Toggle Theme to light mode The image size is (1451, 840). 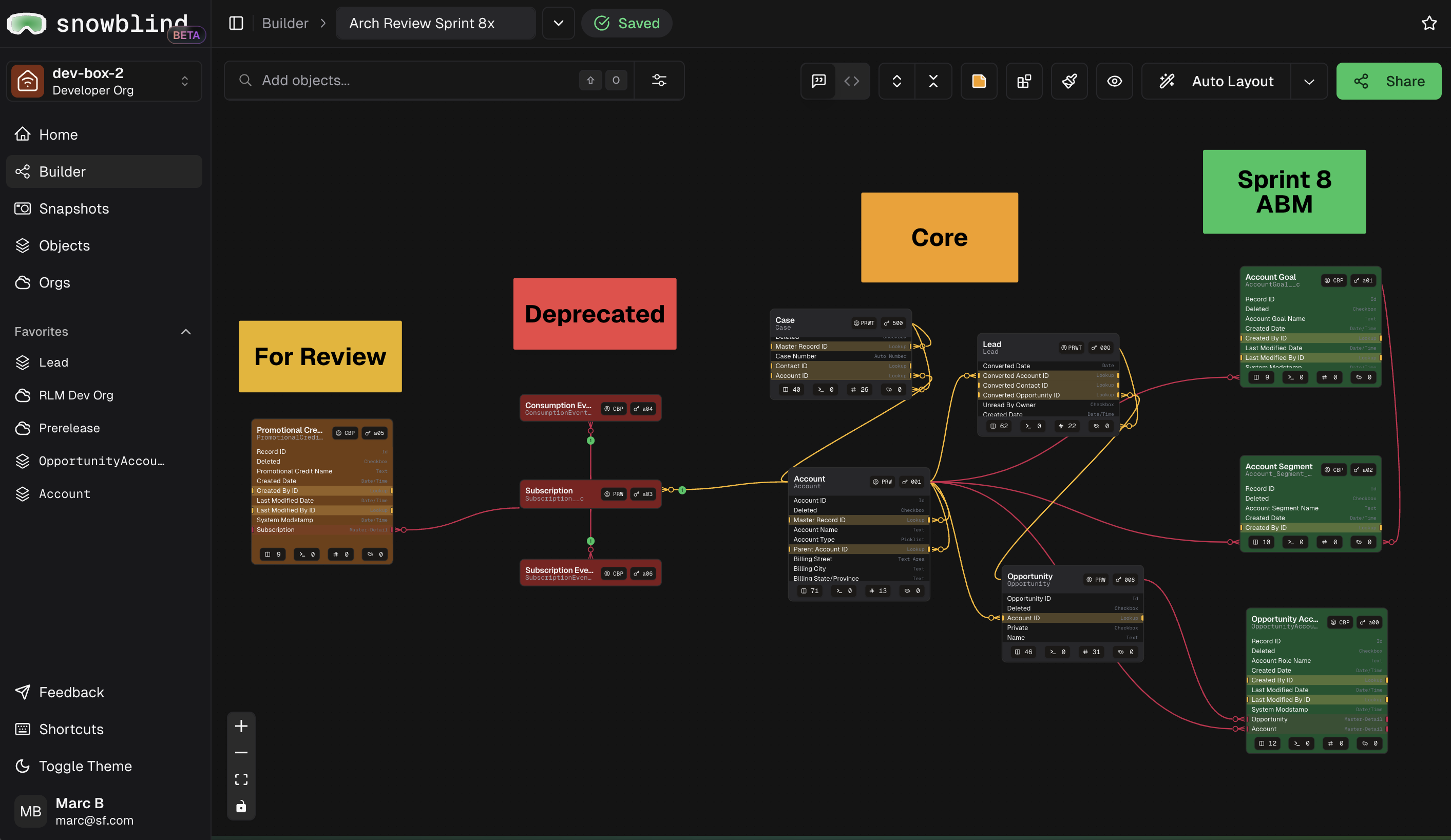coord(104,766)
